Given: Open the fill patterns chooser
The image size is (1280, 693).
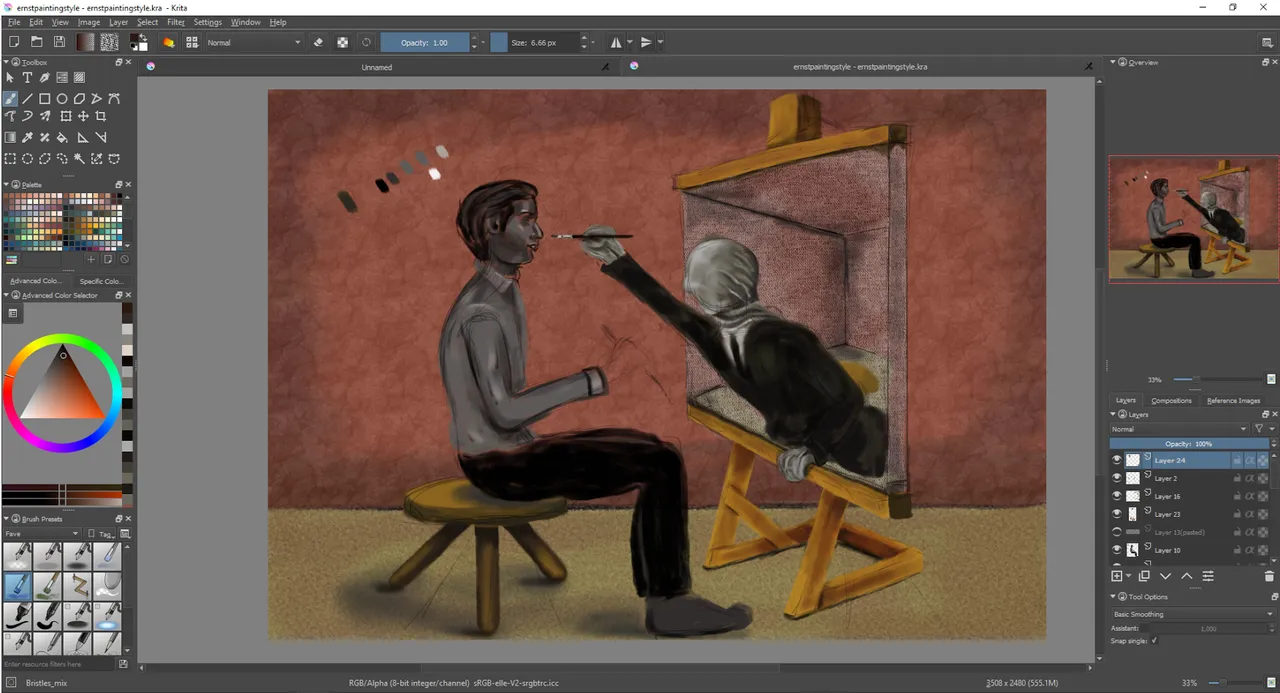Looking at the screenshot, I should [x=109, y=42].
